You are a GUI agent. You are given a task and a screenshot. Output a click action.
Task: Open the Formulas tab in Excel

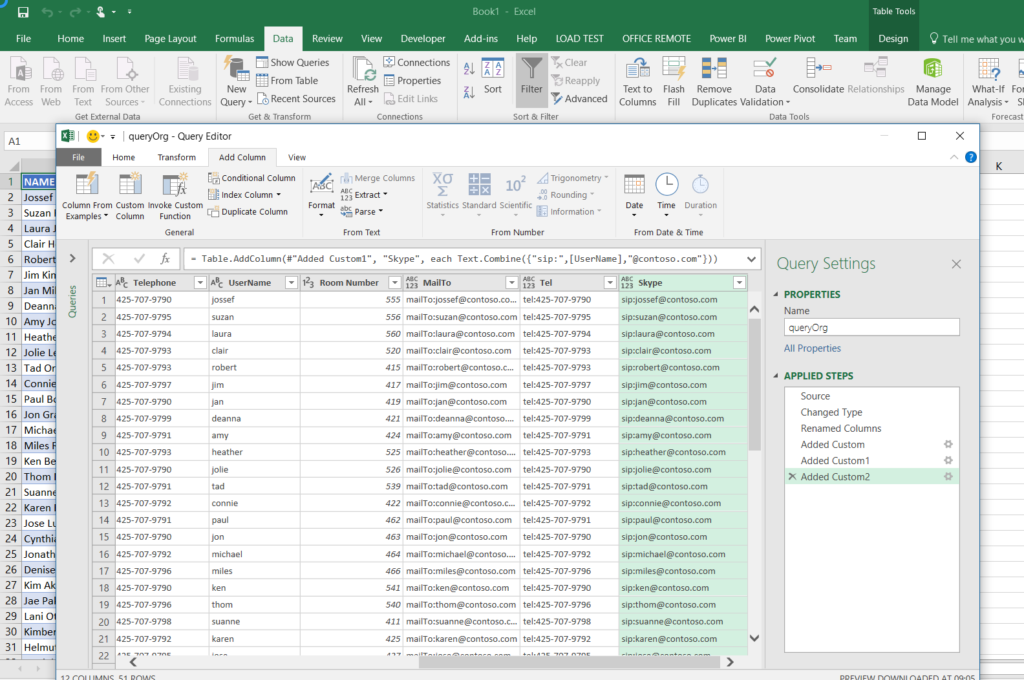[x=234, y=39]
